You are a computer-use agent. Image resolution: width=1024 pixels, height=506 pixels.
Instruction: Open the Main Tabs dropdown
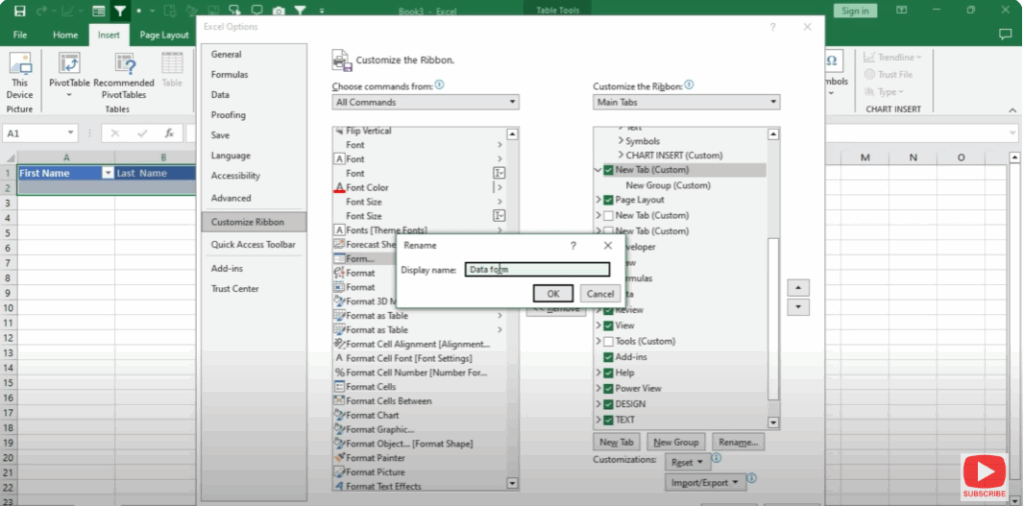[686, 102]
